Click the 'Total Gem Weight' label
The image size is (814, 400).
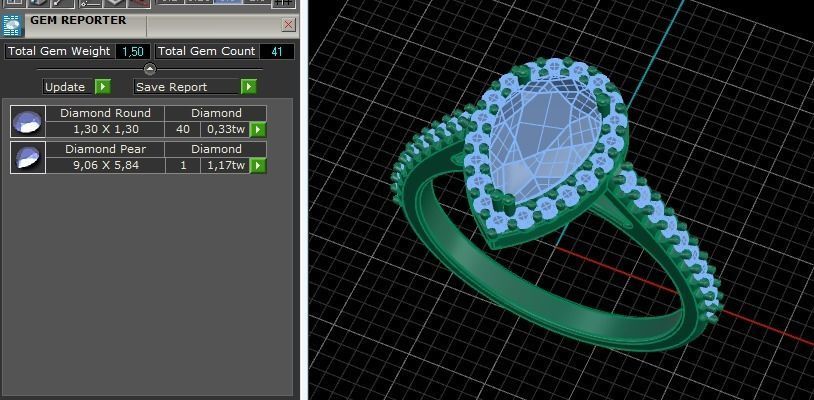(x=59, y=51)
